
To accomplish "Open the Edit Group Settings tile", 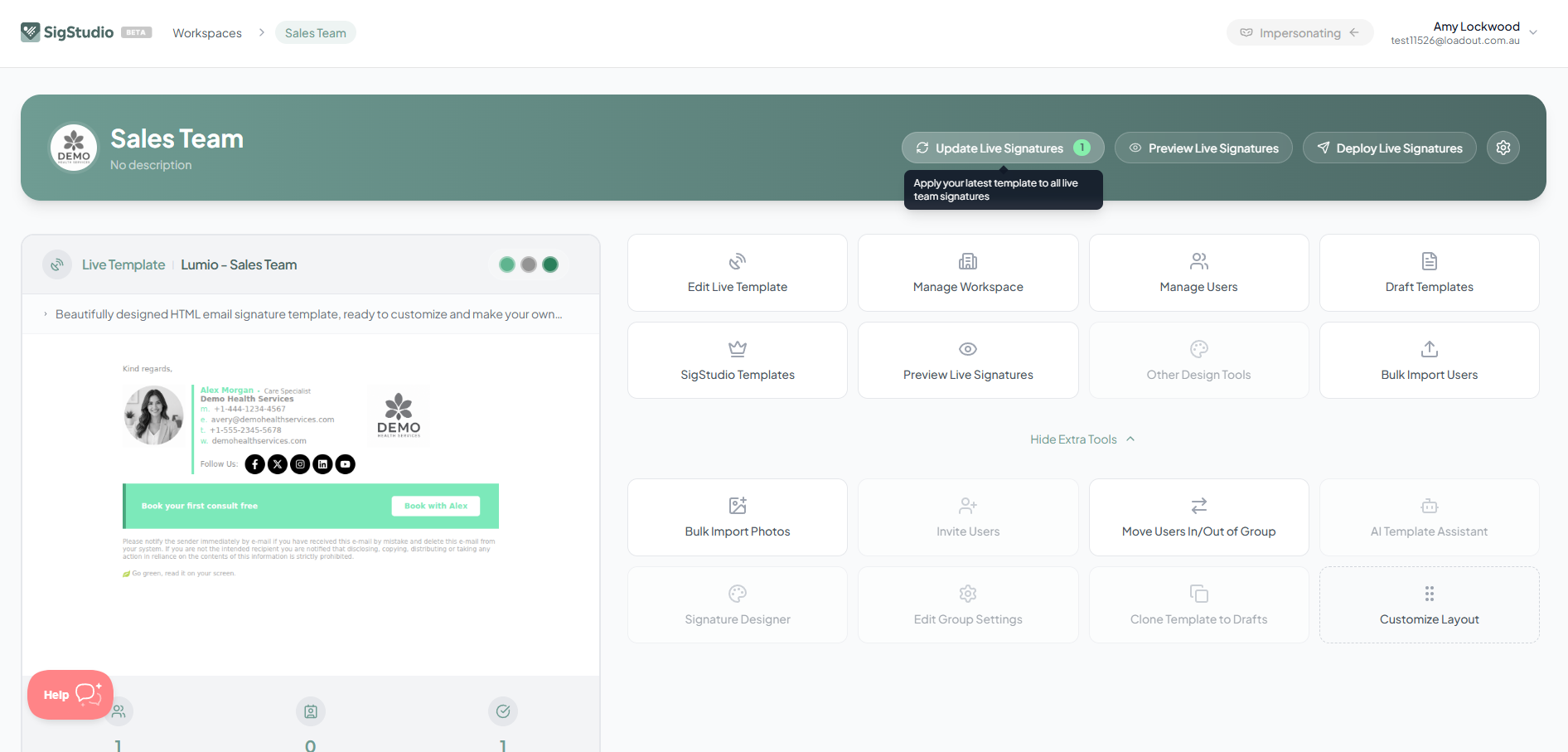I will pyautogui.click(x=968, y=605).
